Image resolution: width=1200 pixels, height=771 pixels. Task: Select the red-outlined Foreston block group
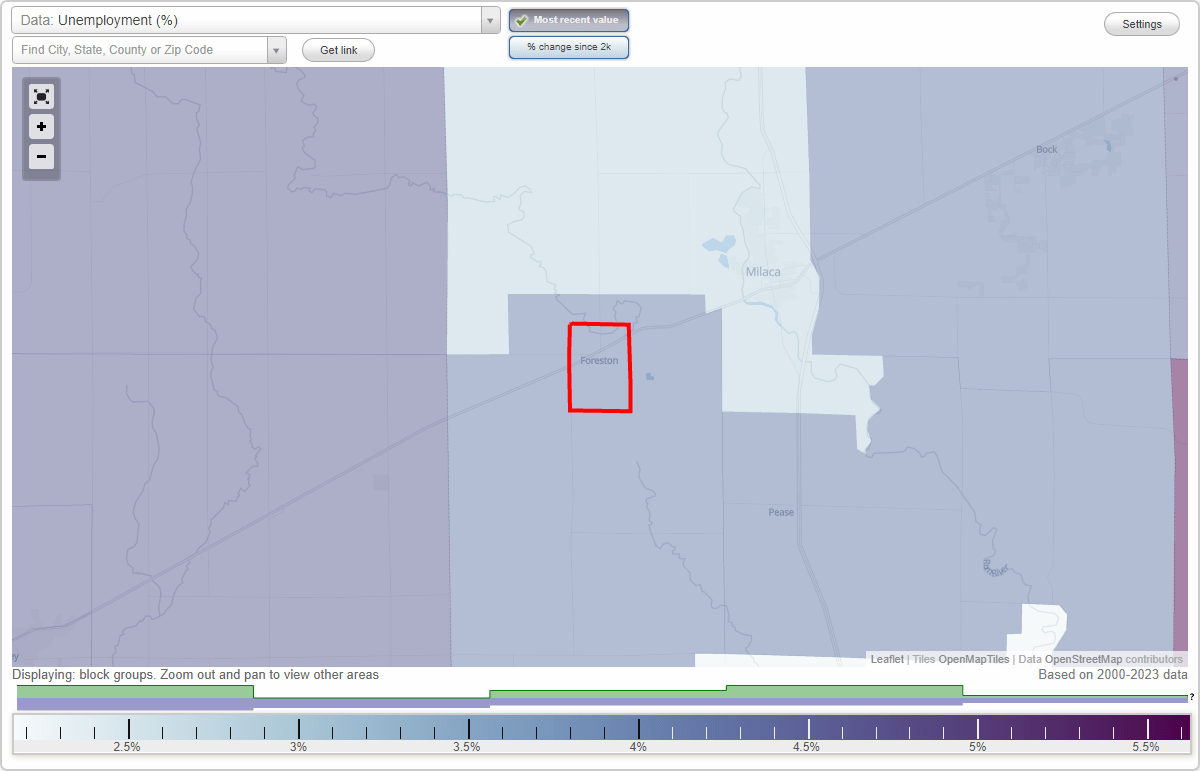tap(600, 367)
